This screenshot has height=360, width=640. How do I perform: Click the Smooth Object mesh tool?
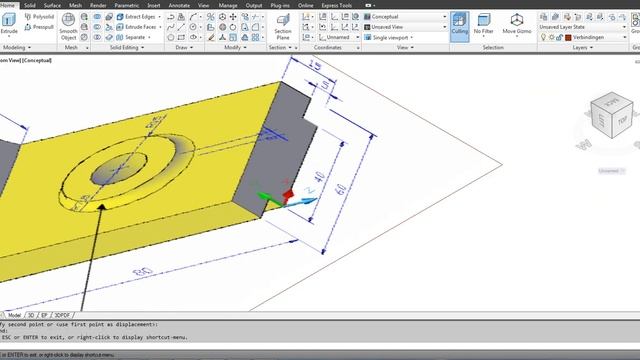68,27
